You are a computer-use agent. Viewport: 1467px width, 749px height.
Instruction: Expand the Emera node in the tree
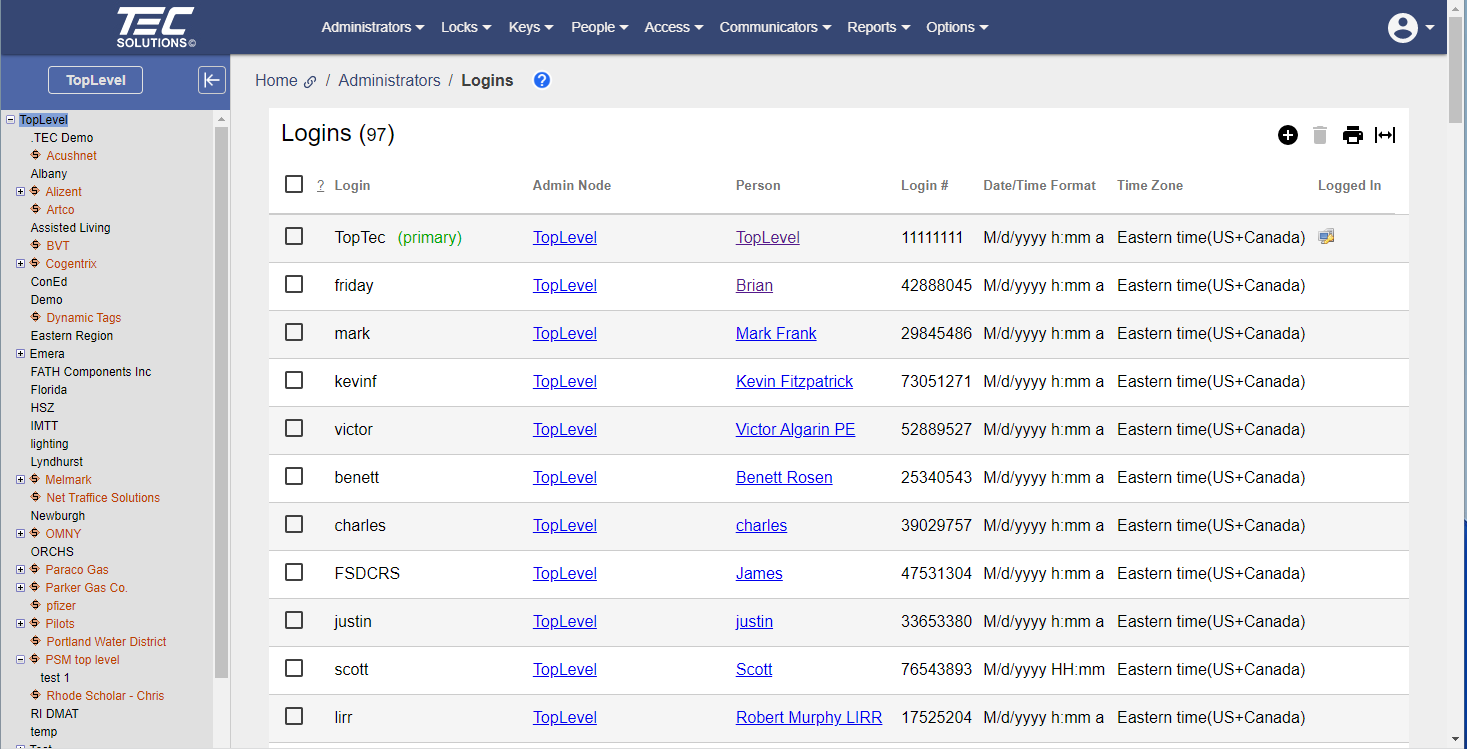(x=21, y=354)
